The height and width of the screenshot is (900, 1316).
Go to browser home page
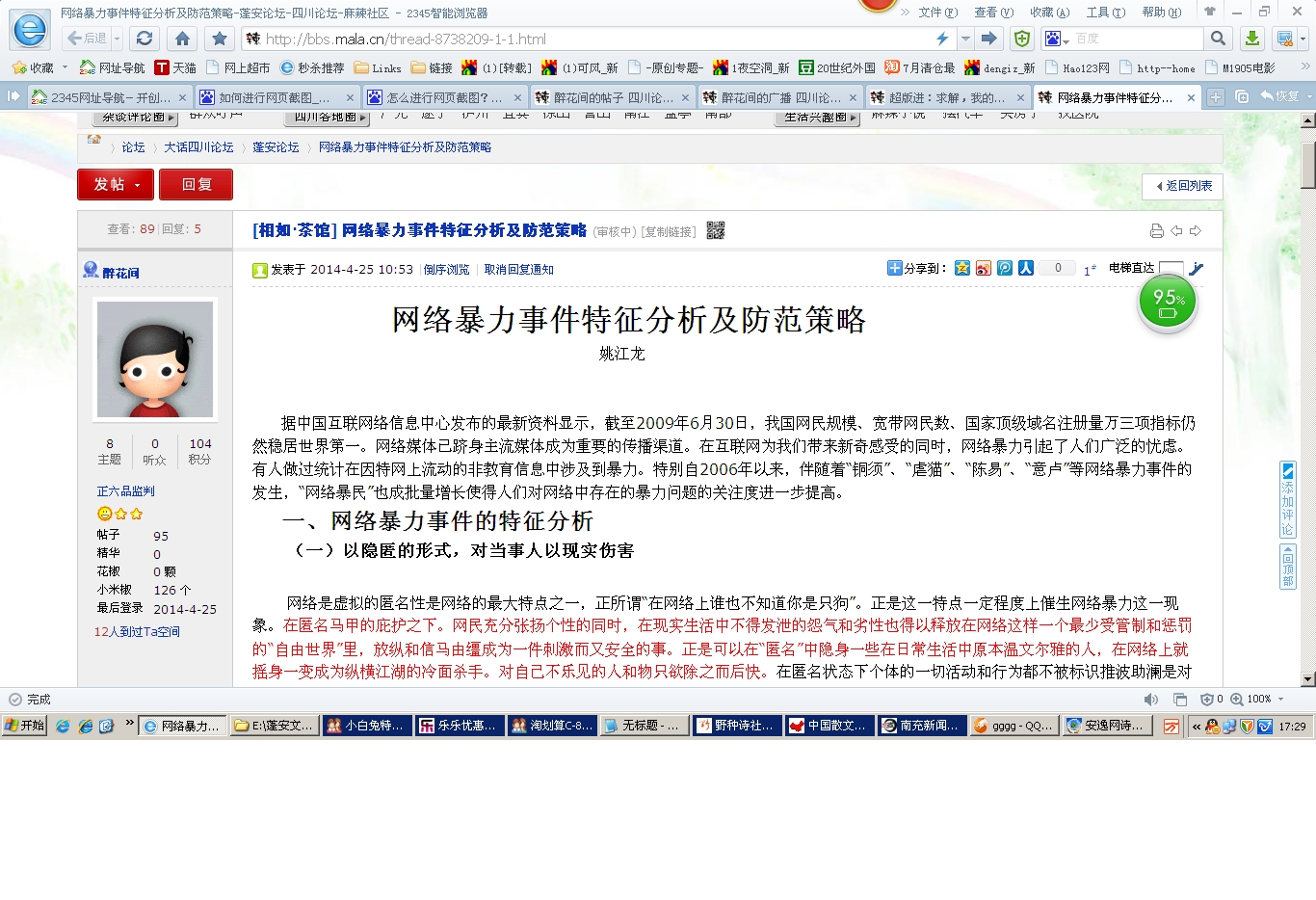tap(181, 40)
